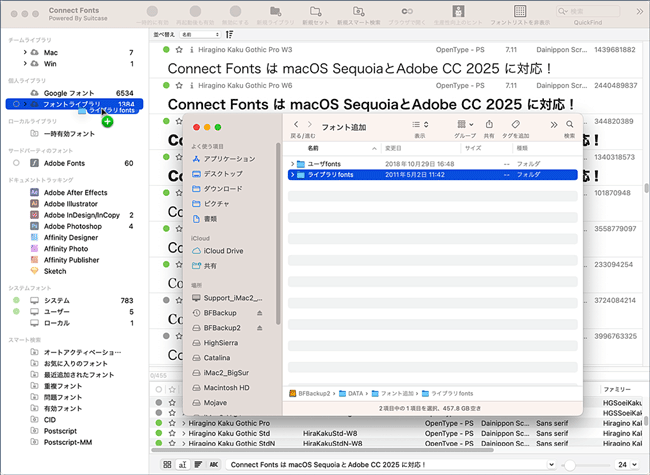Select the paragraph preview icon

coord(198,465)
